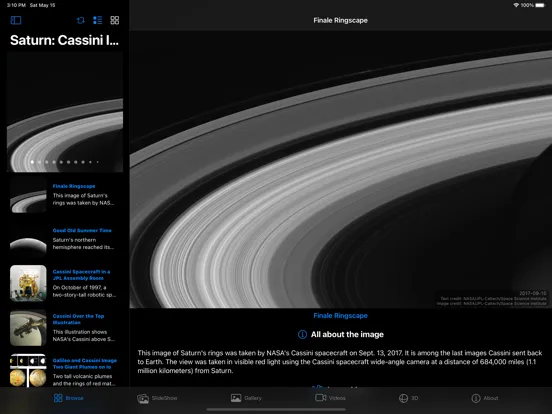Check the Wi-Fi status icon
Screen dimensions: 552x414
(x=516, y=5)
